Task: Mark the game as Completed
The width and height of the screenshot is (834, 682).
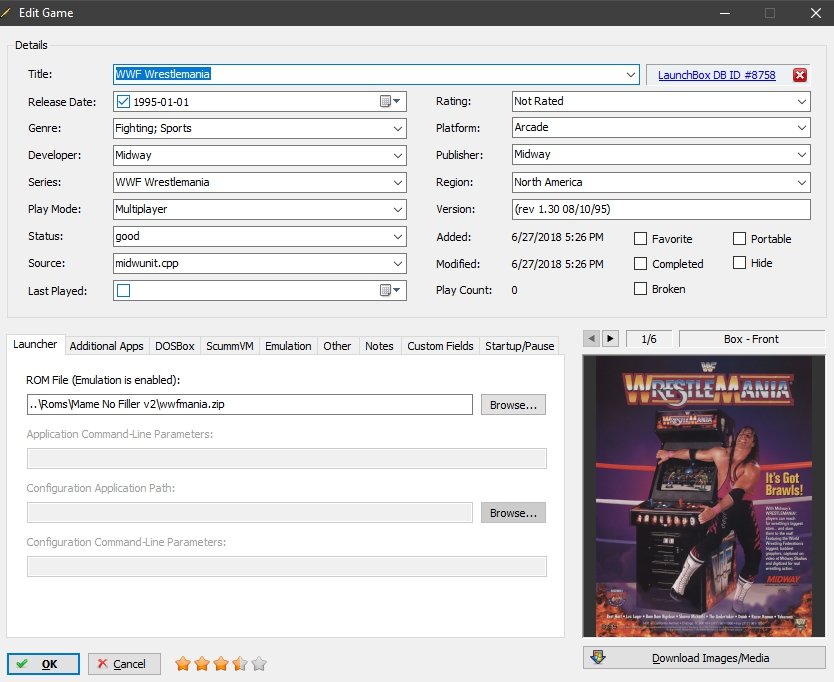Action: click(640, 263)
